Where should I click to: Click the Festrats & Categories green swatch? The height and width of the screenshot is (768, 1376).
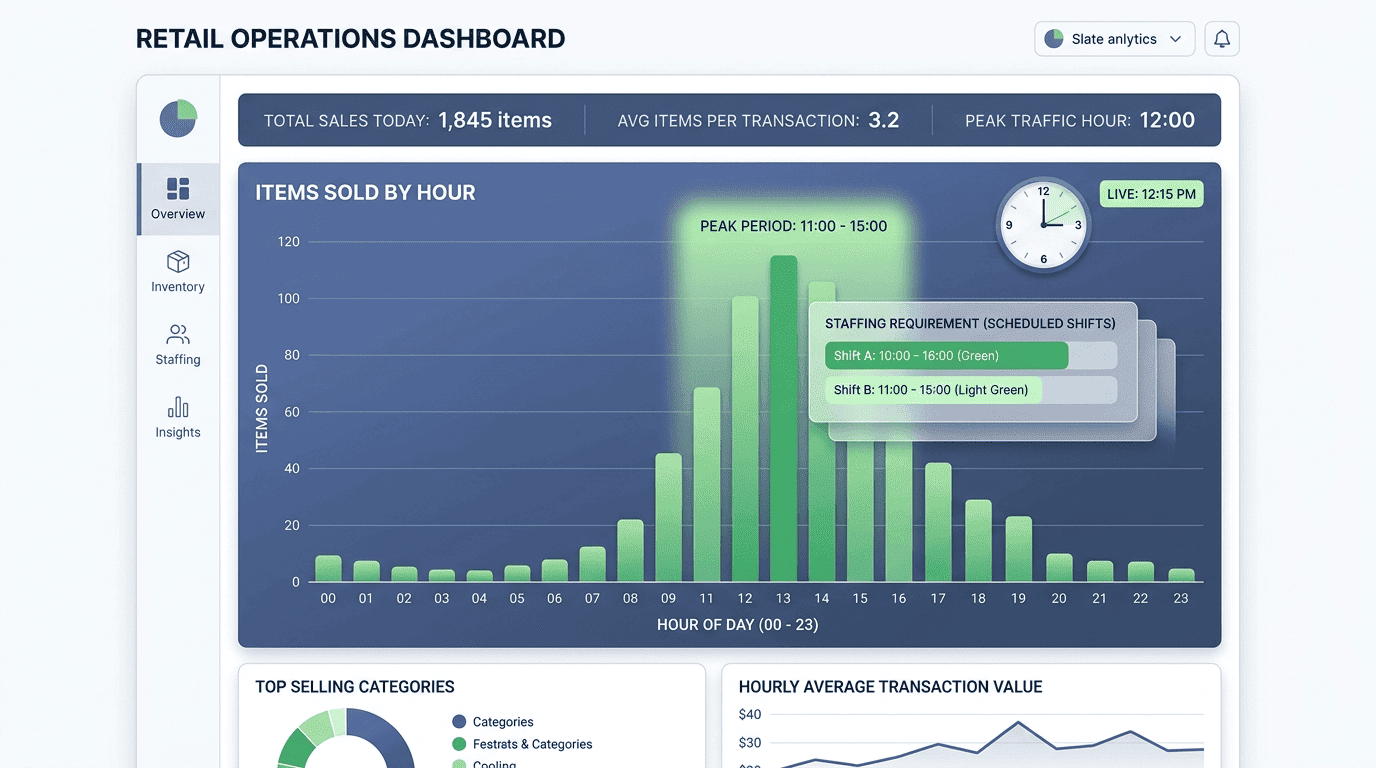point(459,744)
